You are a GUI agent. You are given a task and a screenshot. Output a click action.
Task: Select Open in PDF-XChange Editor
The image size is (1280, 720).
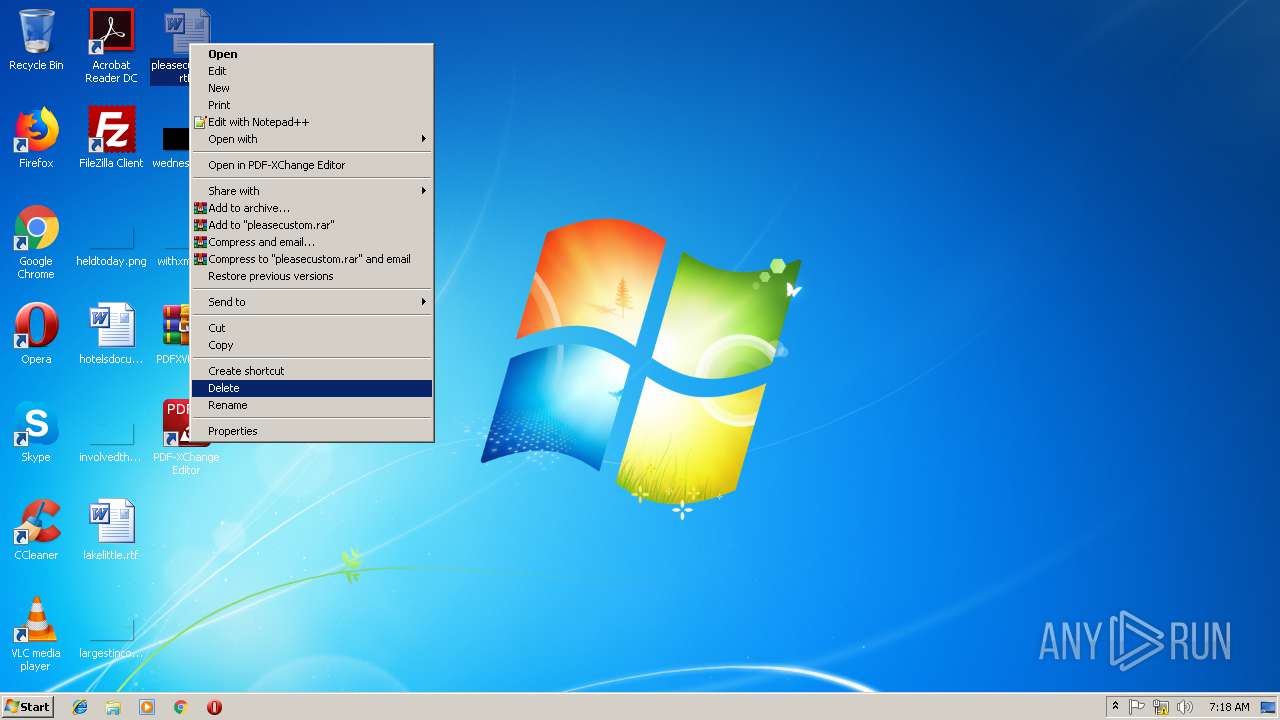click(x=312, y=165)
